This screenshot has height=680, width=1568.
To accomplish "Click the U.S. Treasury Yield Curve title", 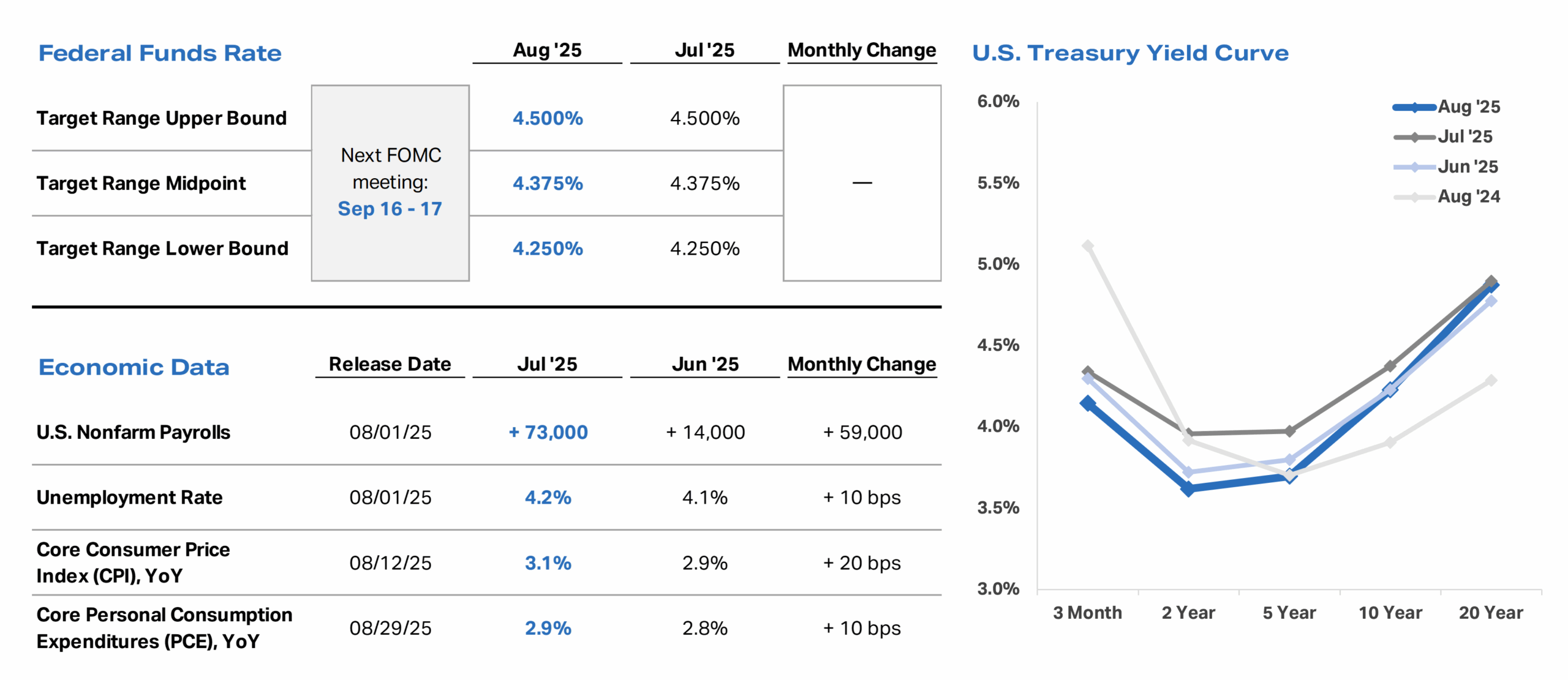I will coord(1130,53).
